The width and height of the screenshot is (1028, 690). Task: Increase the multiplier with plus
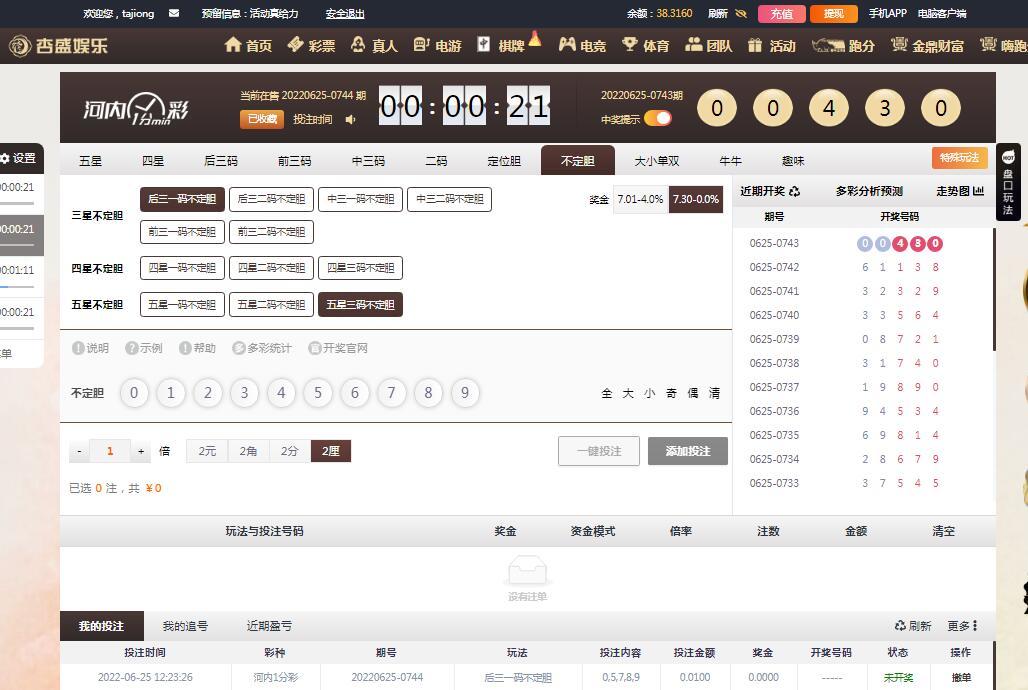point(140,451)
